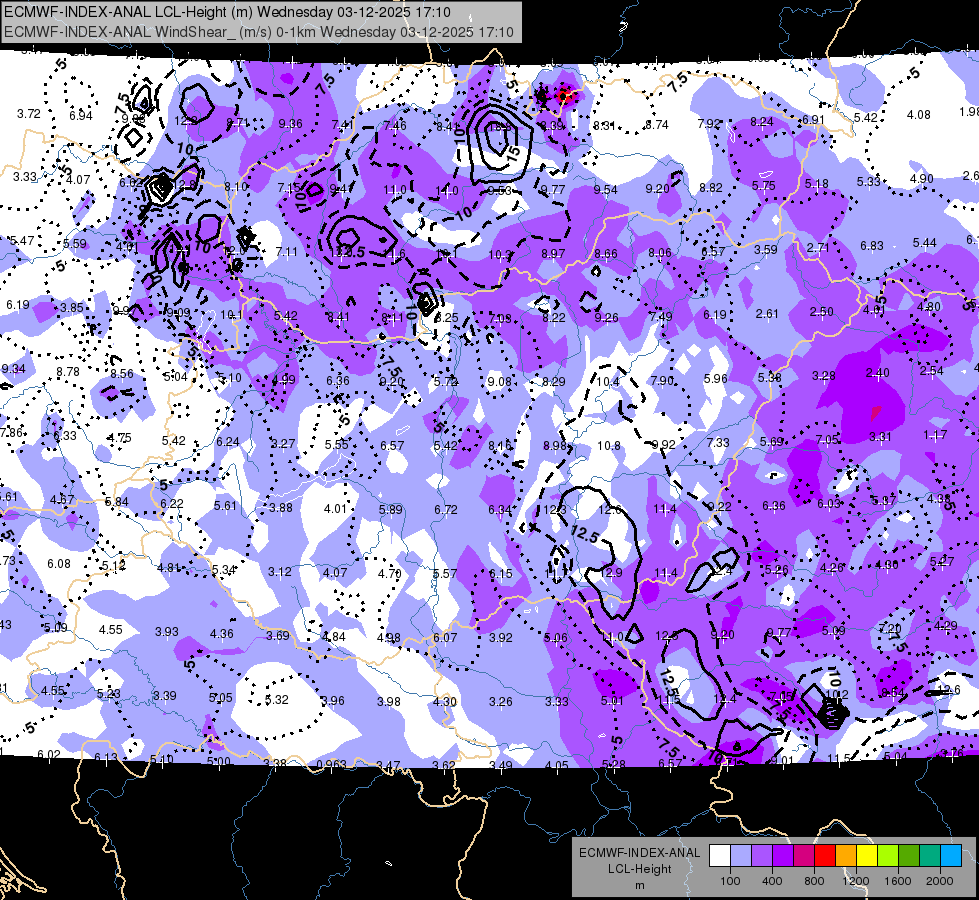Click the grid value '10.8'
The height and width of the screenshot is (900, 979).
point(609,445)
